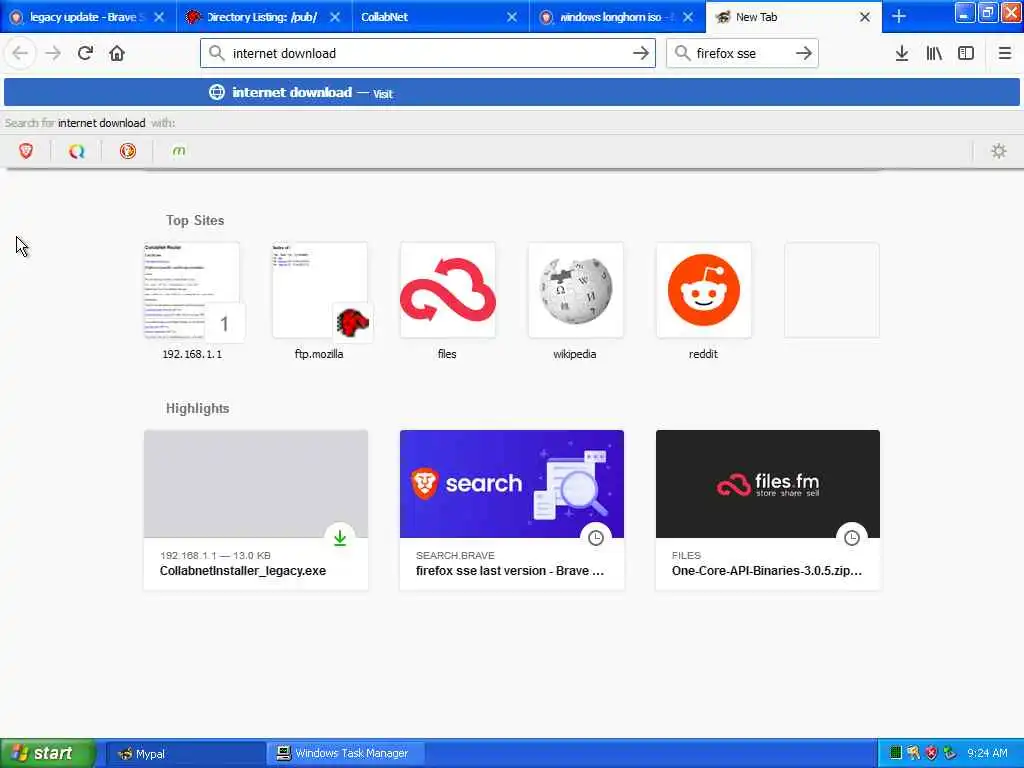Click the go arrow in the address bar
The width and height of the screenshot is (1024, 768).
point(641,53)
